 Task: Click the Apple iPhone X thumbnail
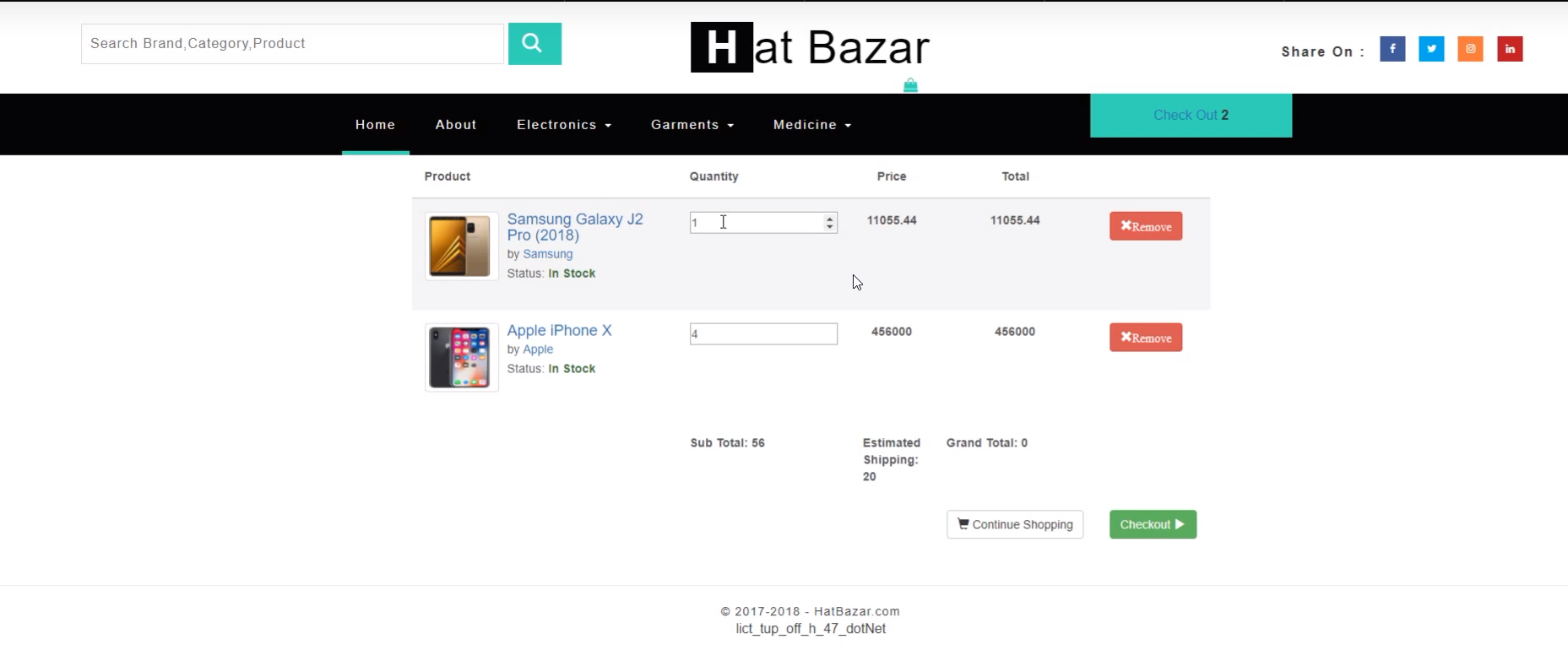[x=461, y=358]
